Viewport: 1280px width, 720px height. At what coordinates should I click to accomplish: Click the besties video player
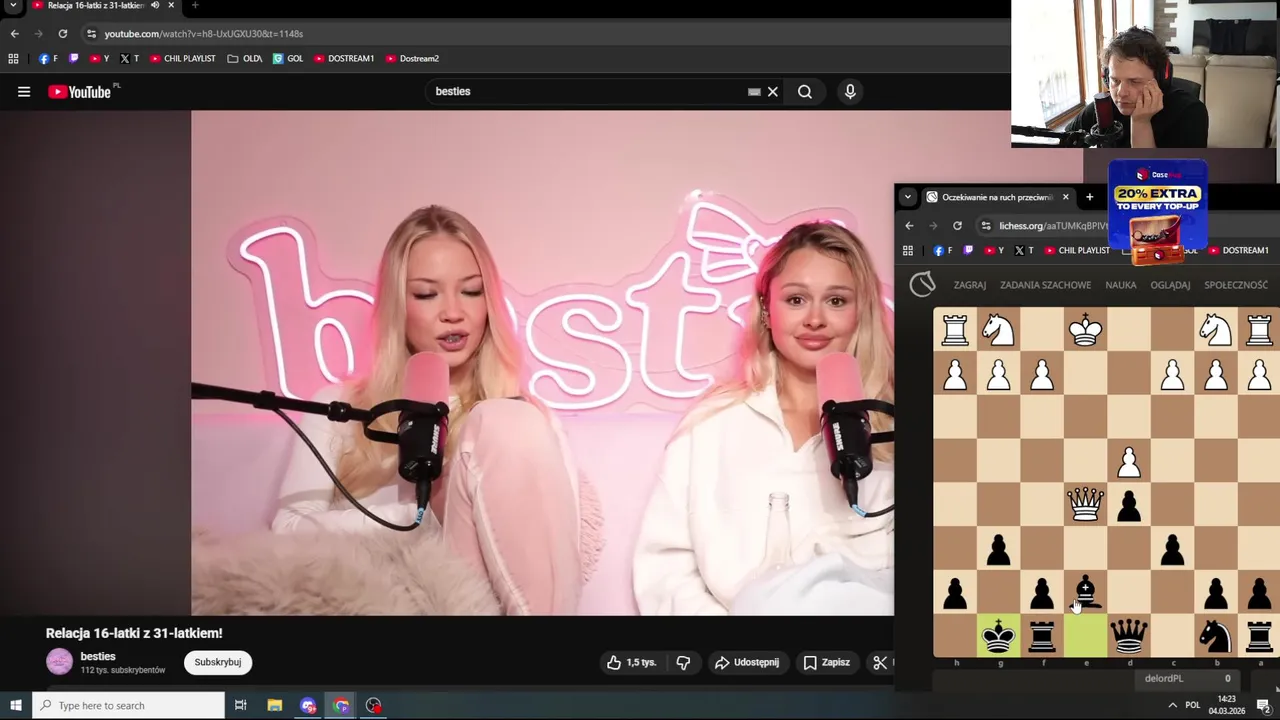(x=542, y=362)
